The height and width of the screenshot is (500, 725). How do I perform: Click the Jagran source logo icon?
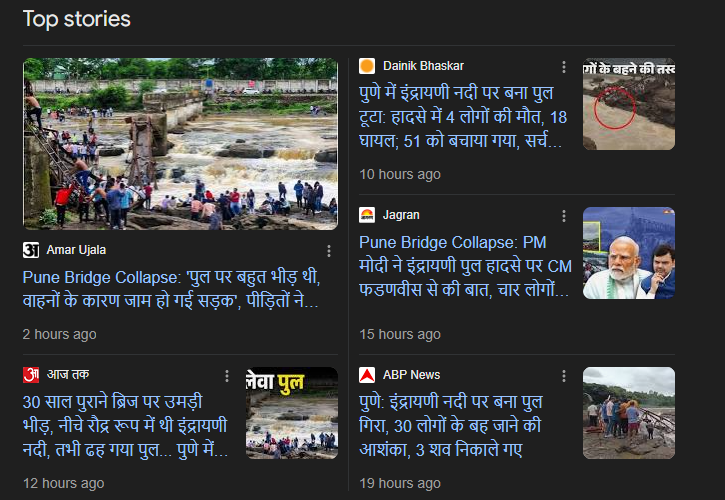tap(367, 215)
